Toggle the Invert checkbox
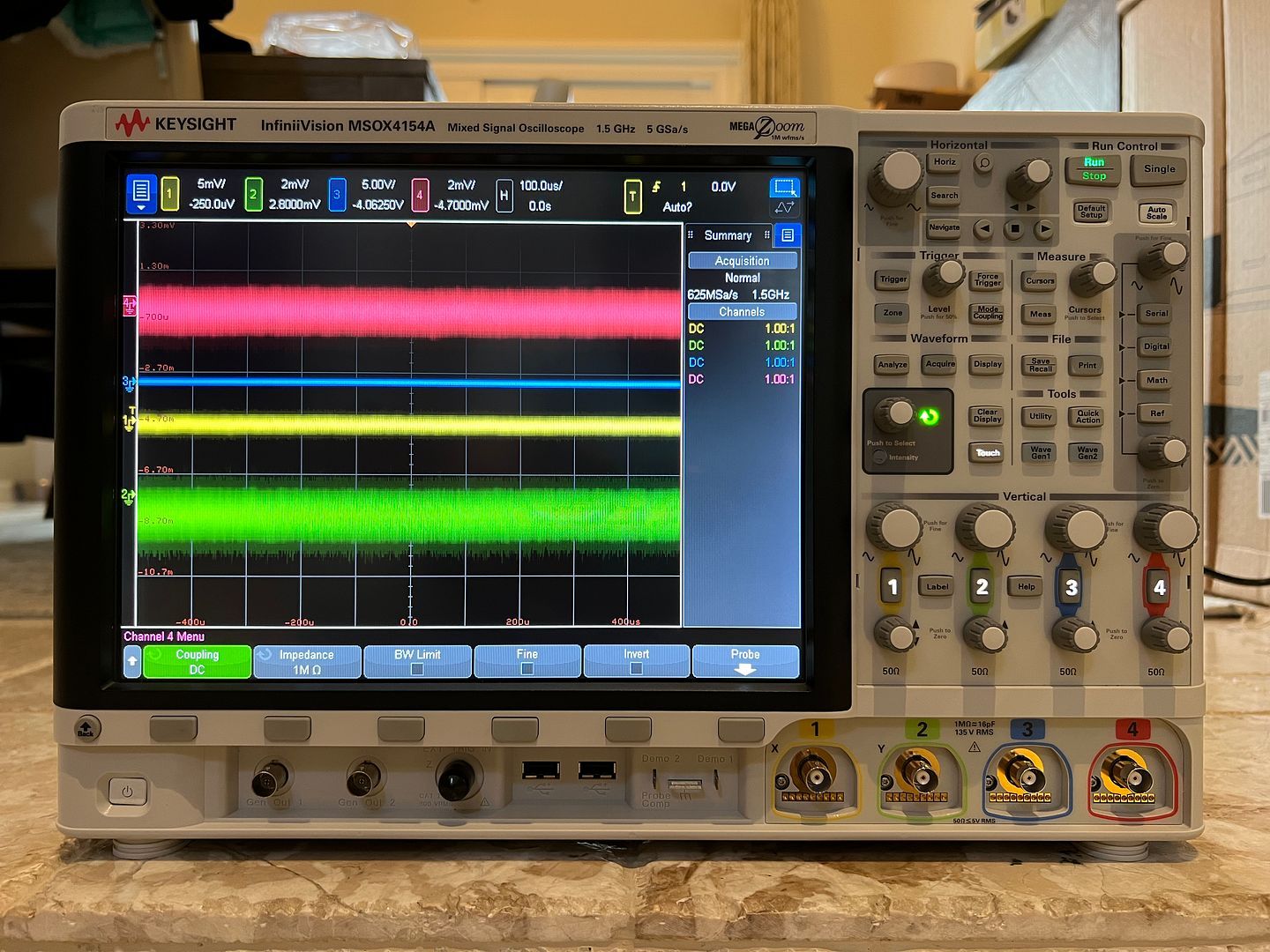 point(636,669)
